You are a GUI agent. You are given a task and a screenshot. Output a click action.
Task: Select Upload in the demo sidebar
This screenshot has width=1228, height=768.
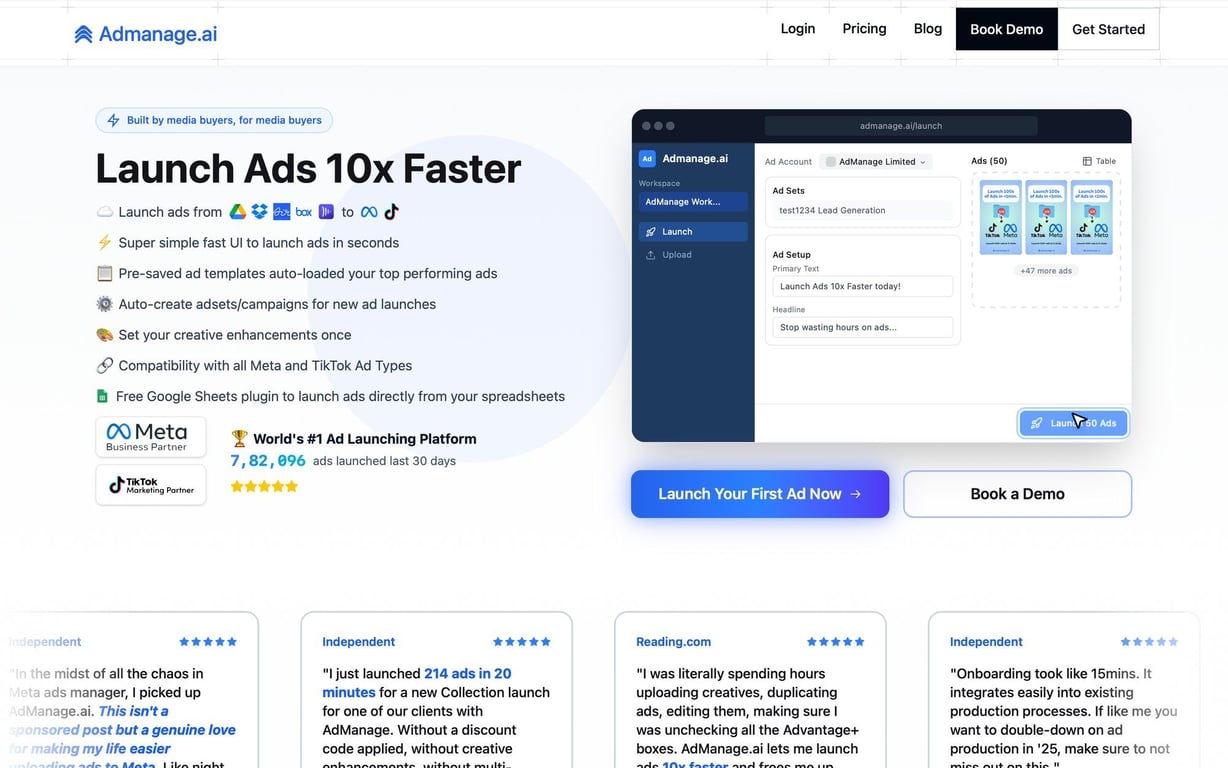coord(693,255)
